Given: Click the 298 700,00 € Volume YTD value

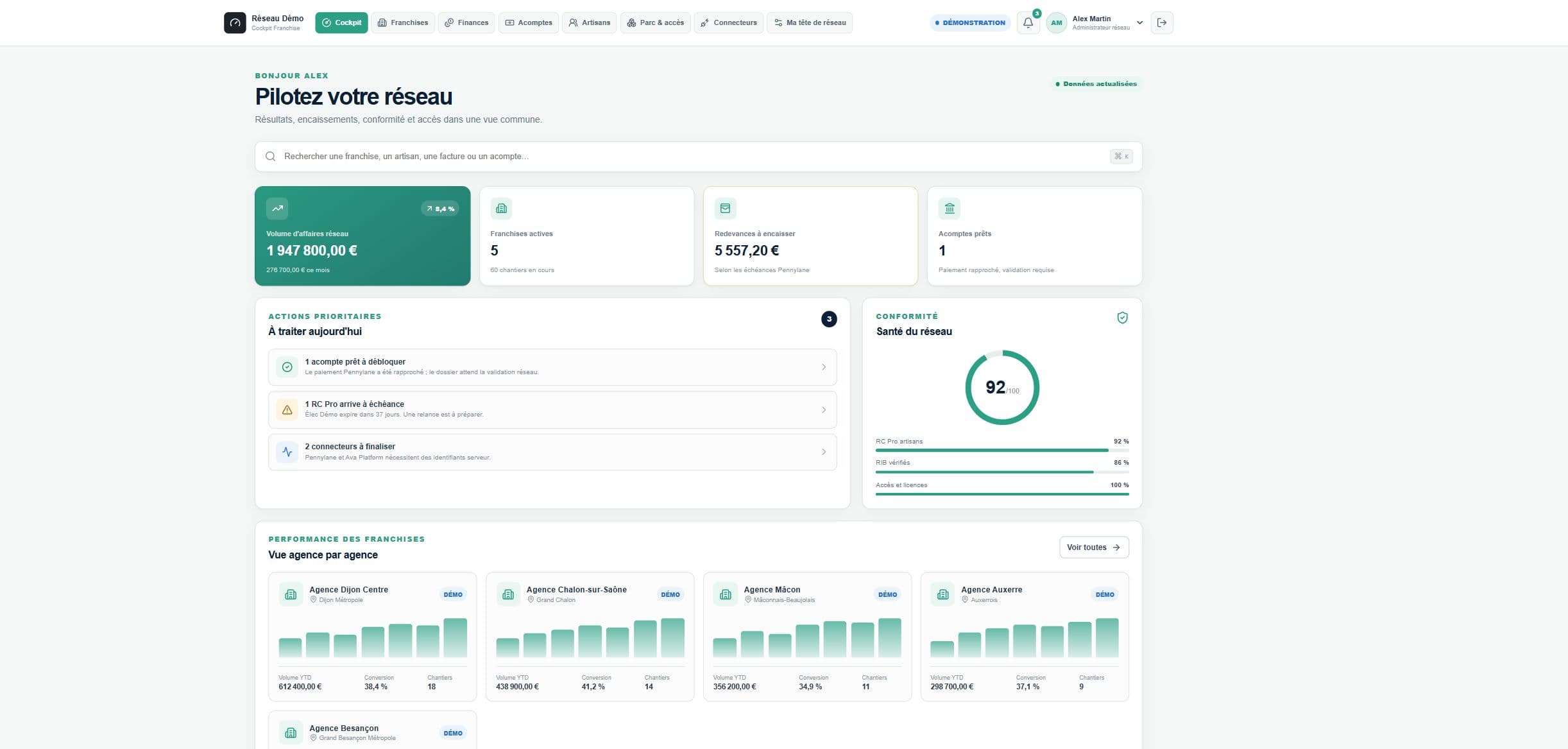Looking at the screenshot, I should (x=952, y=687).
